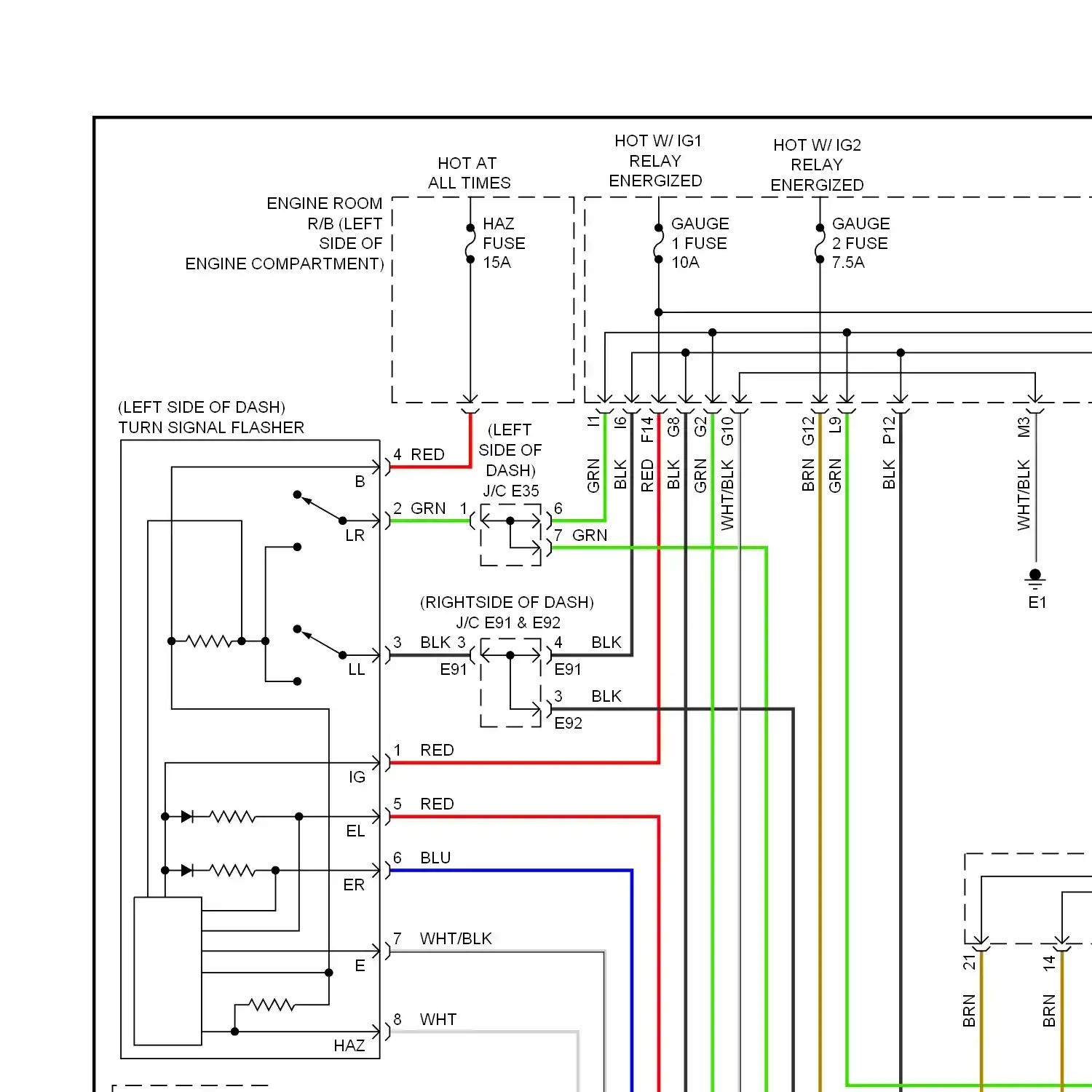Click the resistor above HAZ terminal
Screen dimensions: 1092x1092
pyautogui.click(x=272, y=1005)
